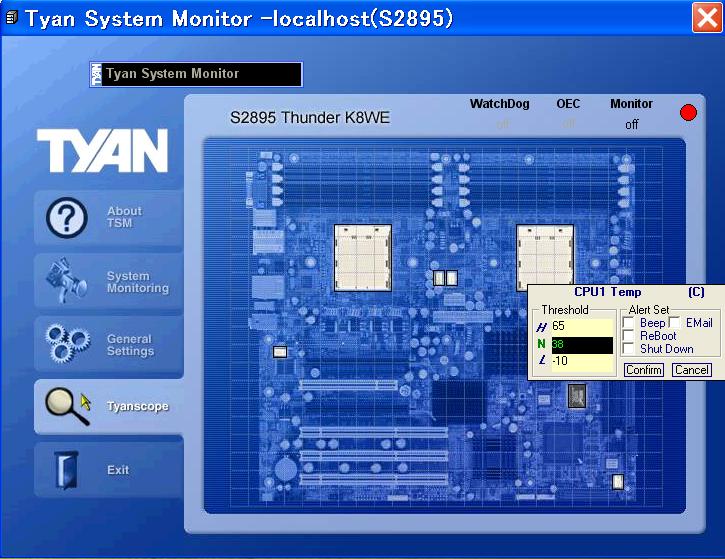Click the small TYAN icon in the banner
Viewport: 725px width, 559px height.
[96, 74]
